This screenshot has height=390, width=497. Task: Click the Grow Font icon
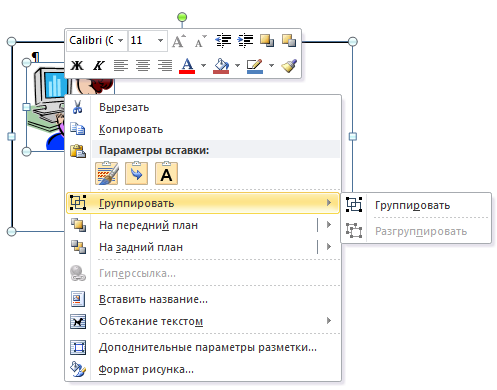point(179,41)
